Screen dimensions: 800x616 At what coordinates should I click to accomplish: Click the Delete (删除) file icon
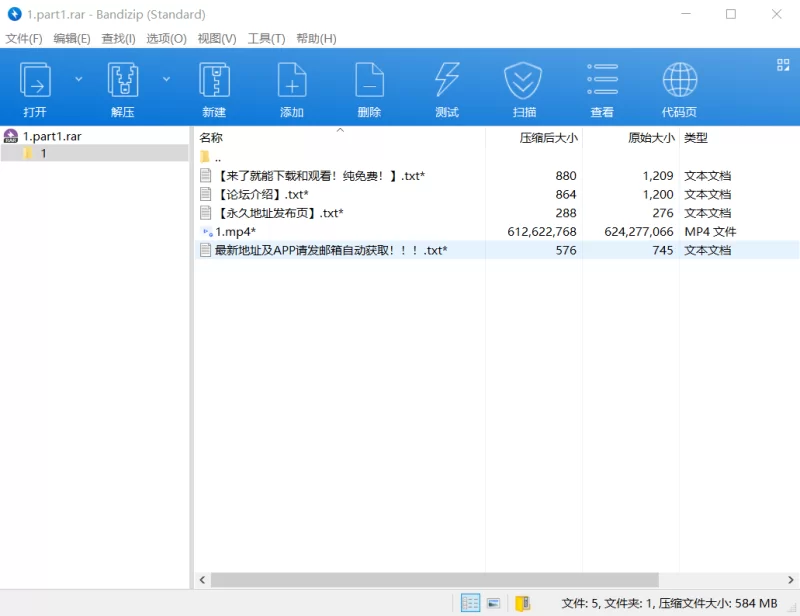click(369, 80)
